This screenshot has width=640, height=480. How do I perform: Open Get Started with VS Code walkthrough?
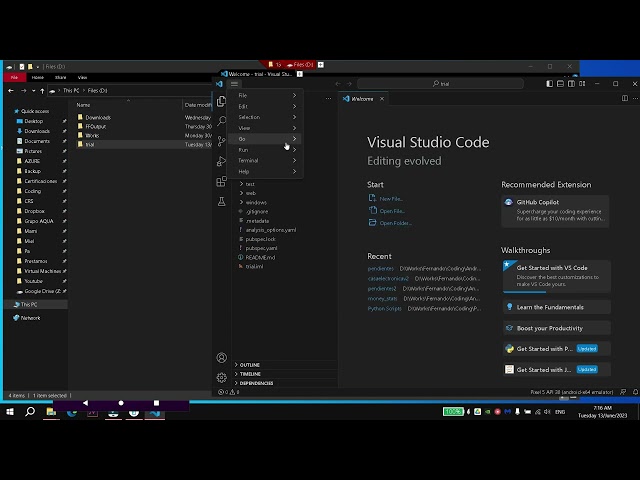tap(557, 276)
